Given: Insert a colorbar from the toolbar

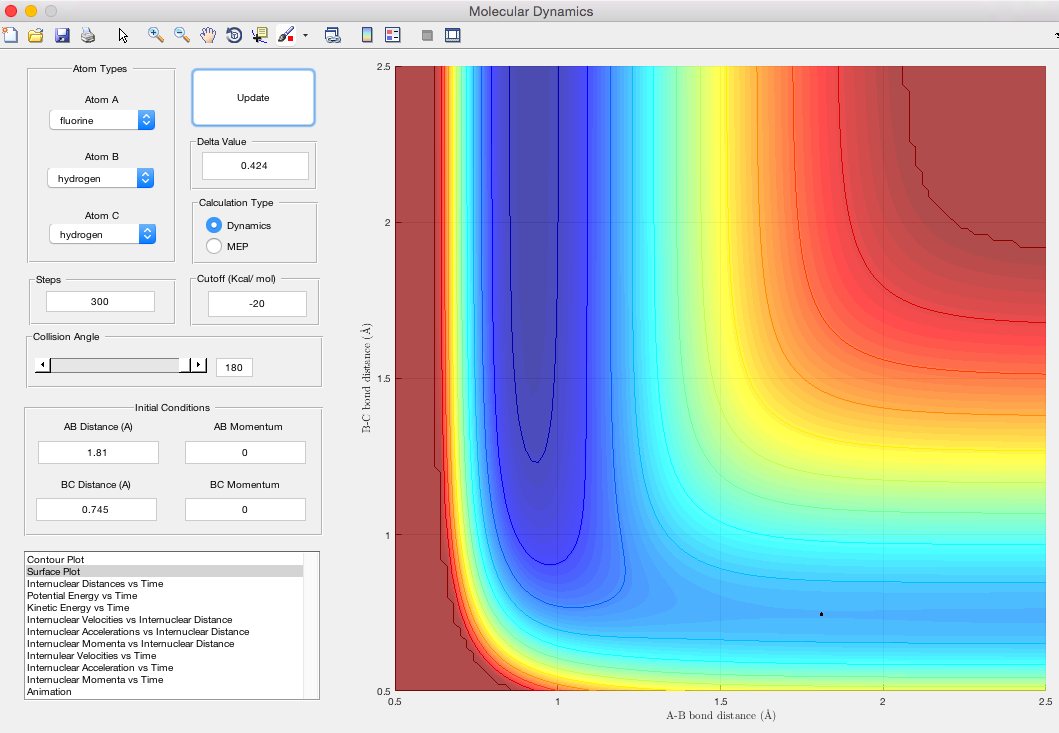Looking at the screenshot, I should (366, 35).
